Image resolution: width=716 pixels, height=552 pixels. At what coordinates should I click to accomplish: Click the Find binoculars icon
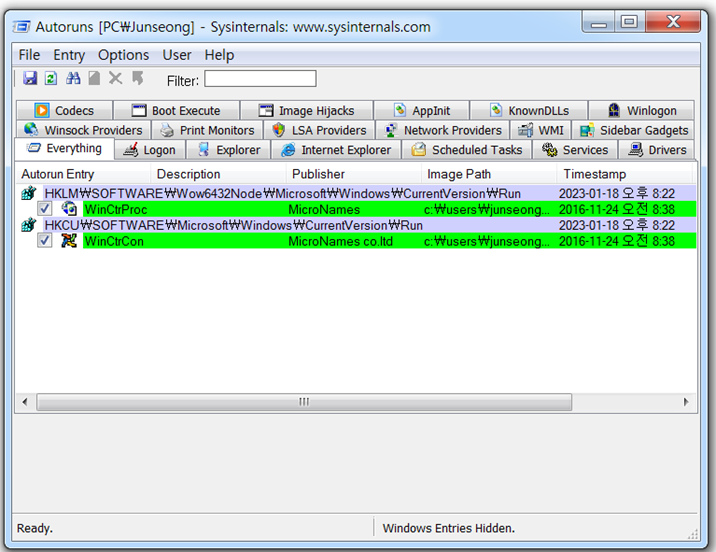(73, 79)
